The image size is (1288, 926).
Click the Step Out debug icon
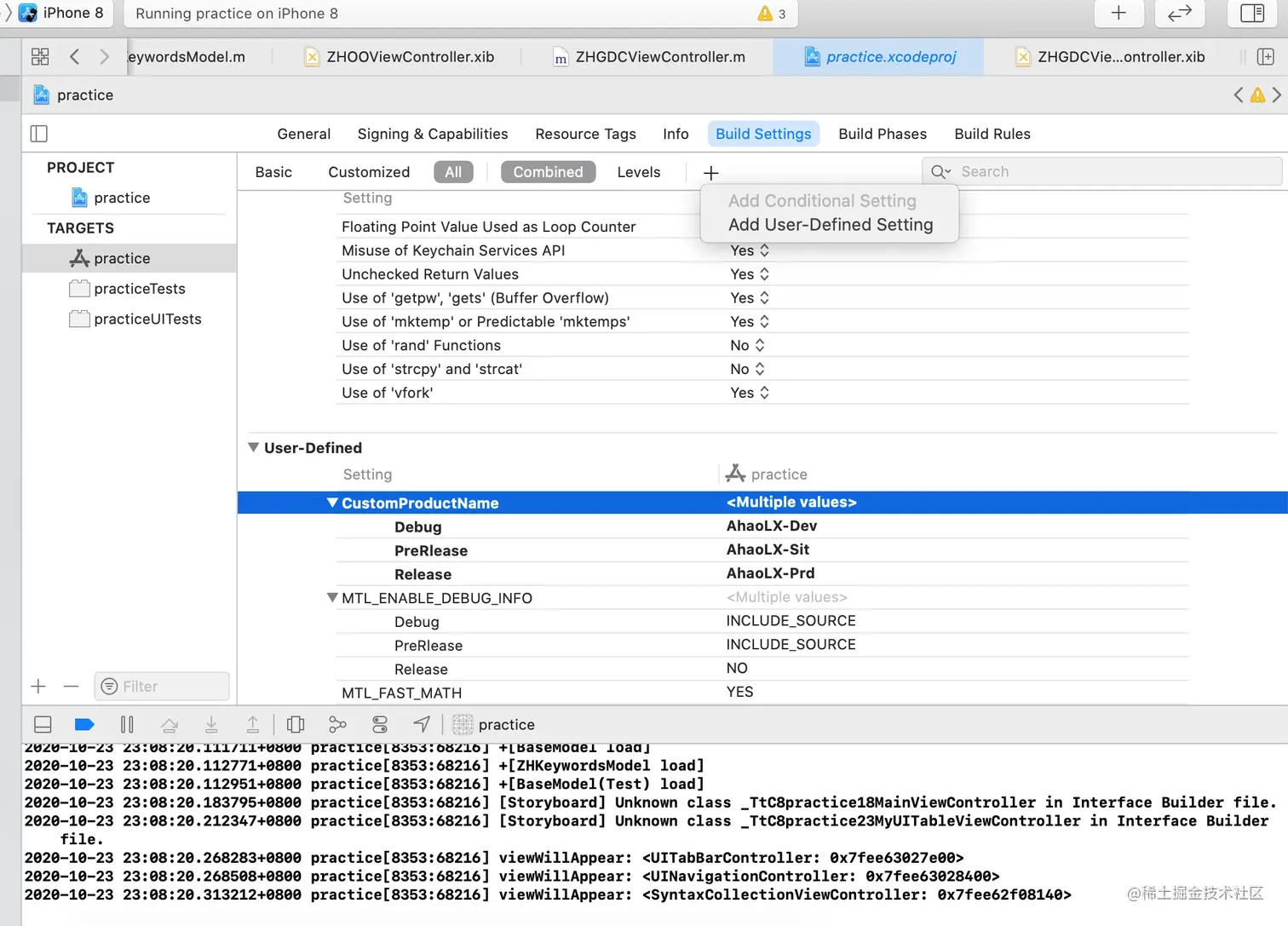pyautogui.click(x=253, y=725)
